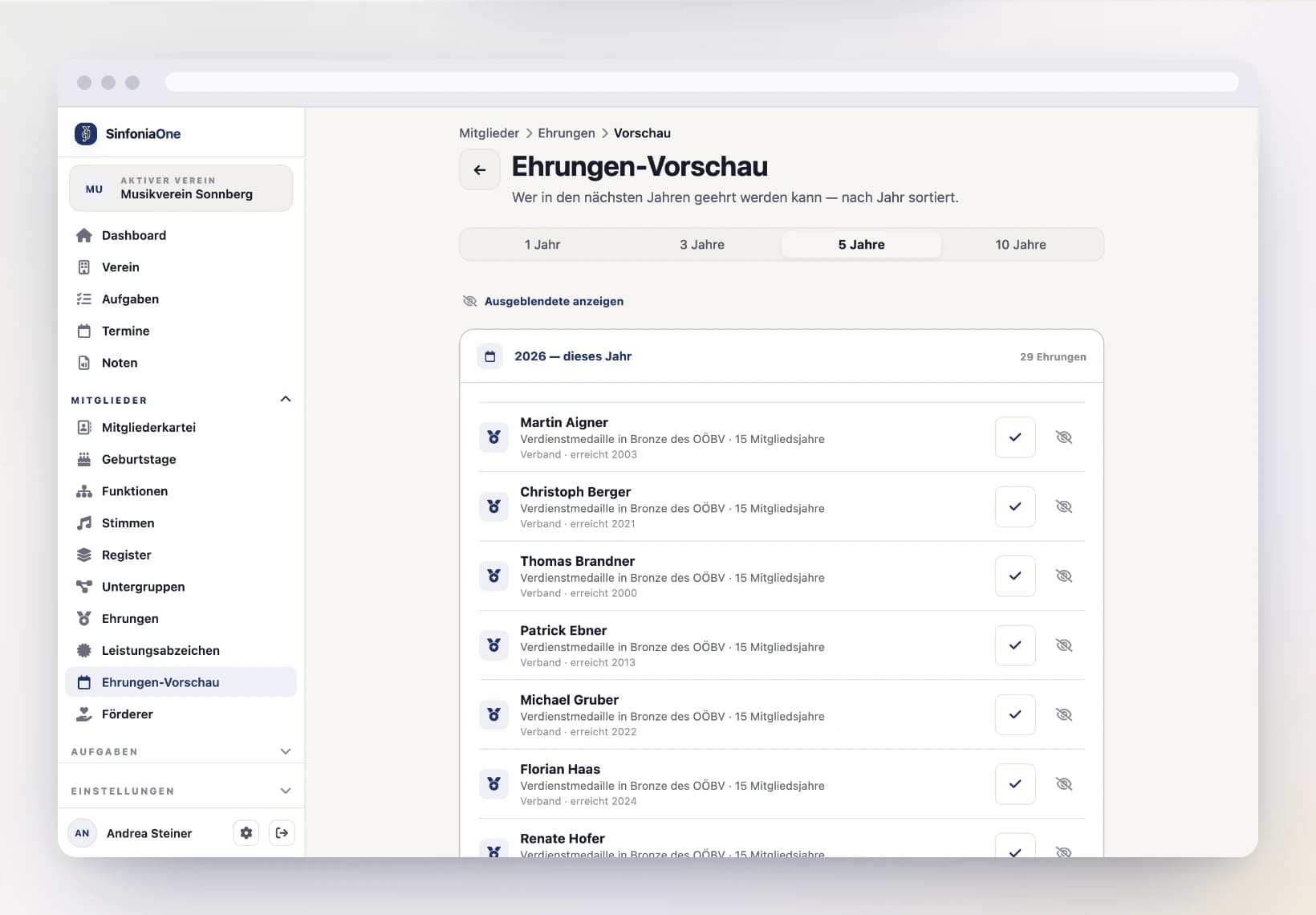Image resolution: width=1316 pixels, height=915 pixels.
Task: Open Stimmen music note icon
Action: coord(84,523)
